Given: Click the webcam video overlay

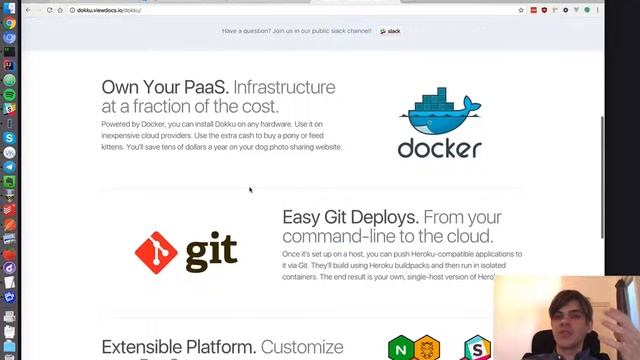Looking at the screenshot, I should (567, 318).
